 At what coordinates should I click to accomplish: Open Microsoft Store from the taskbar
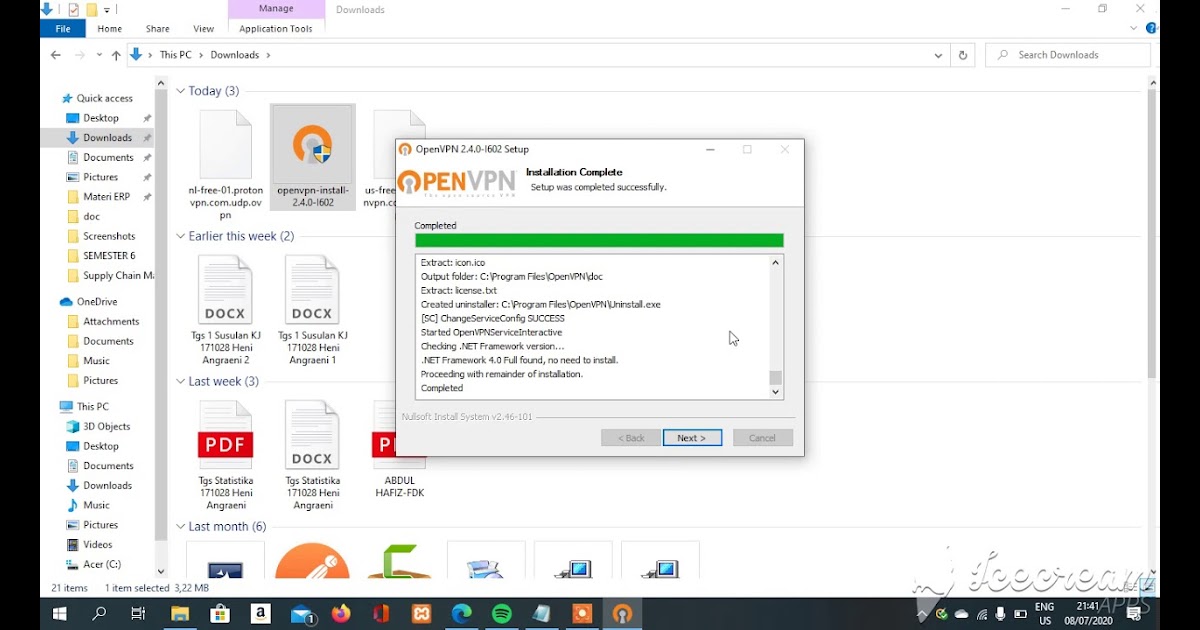(x=221, y=614)
